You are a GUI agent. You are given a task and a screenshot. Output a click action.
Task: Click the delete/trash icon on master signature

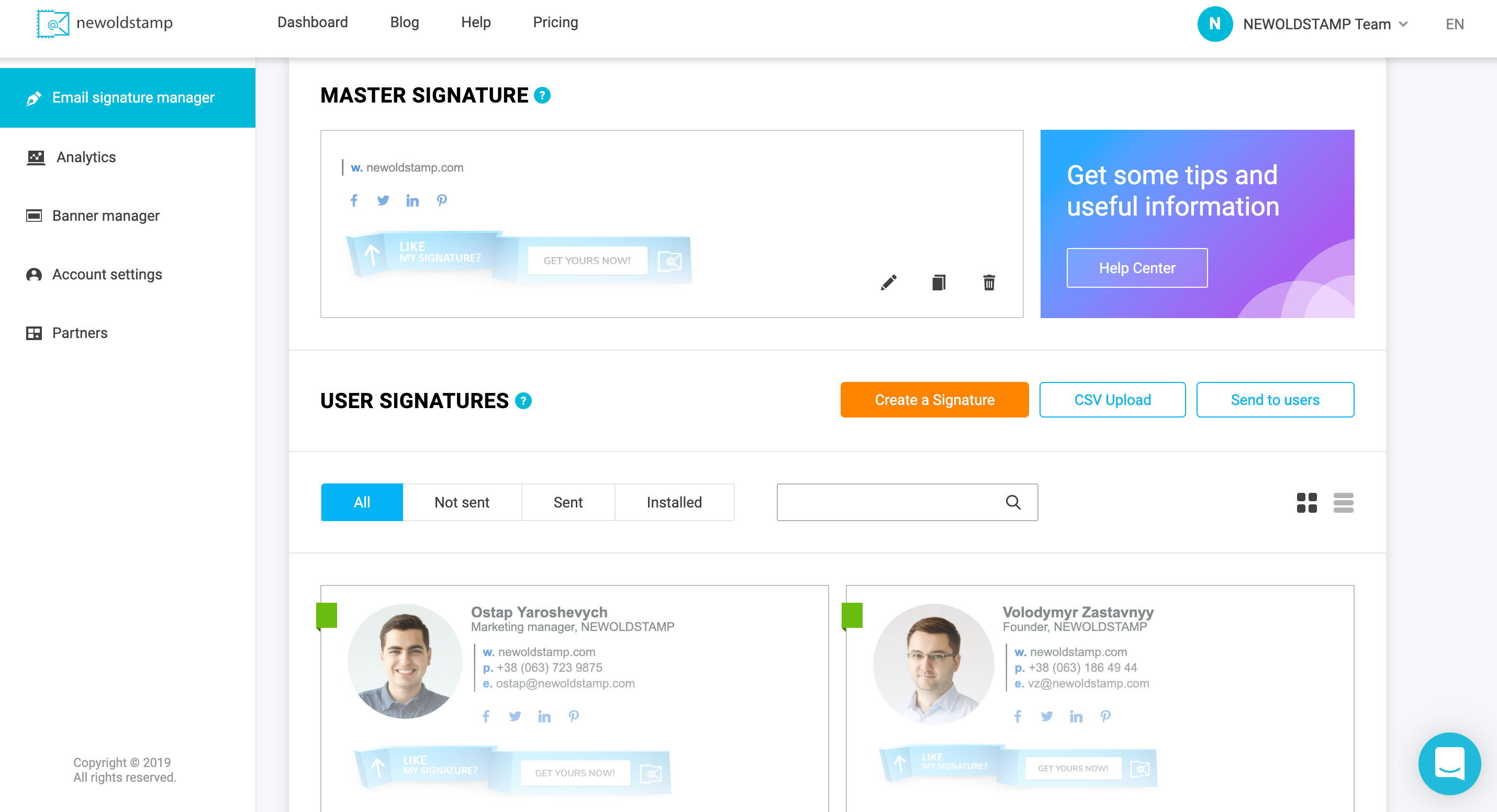coord(988,283)
